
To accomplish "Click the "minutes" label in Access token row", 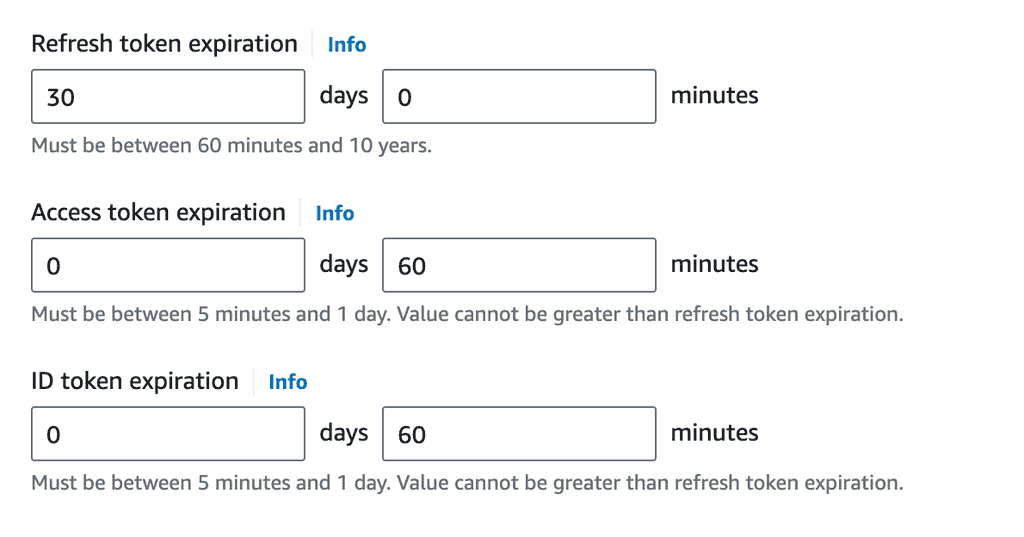I will [x=714, y=265].
